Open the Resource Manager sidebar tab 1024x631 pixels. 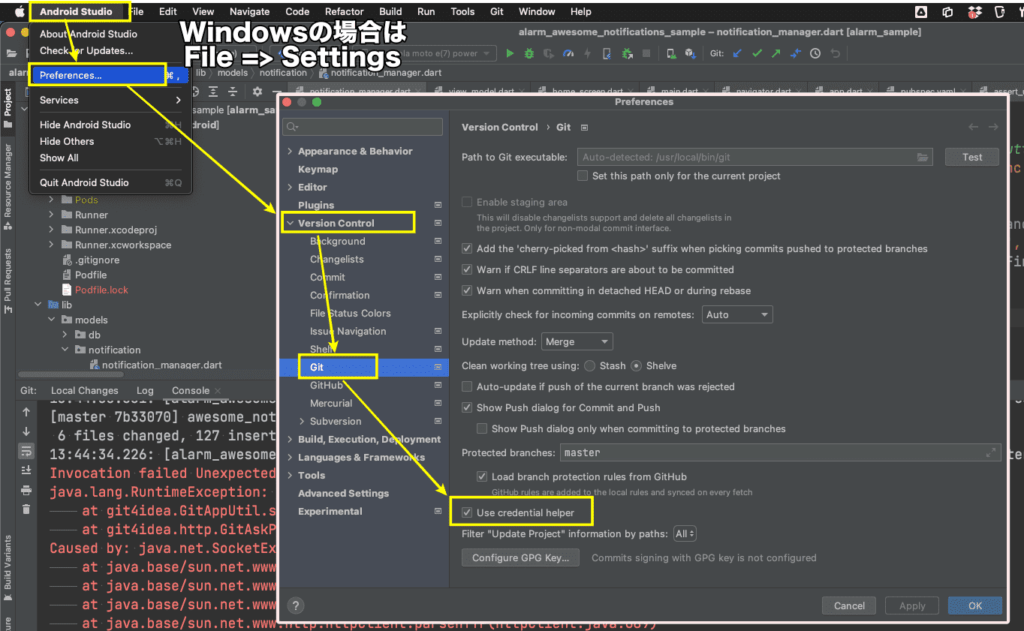(x=8, y=186)
